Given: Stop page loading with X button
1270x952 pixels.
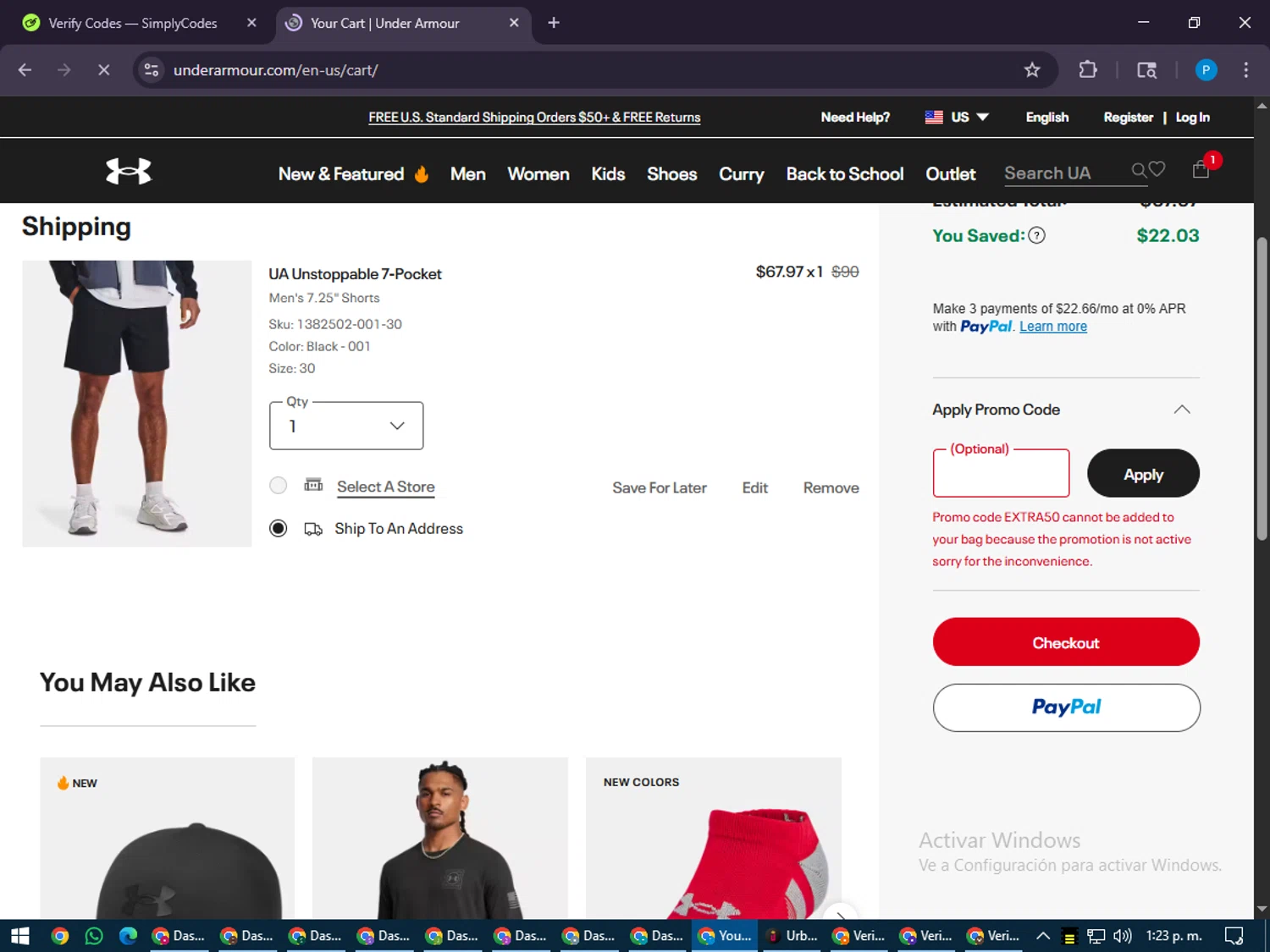Looking at the screenshot, I should pos(103,70).
